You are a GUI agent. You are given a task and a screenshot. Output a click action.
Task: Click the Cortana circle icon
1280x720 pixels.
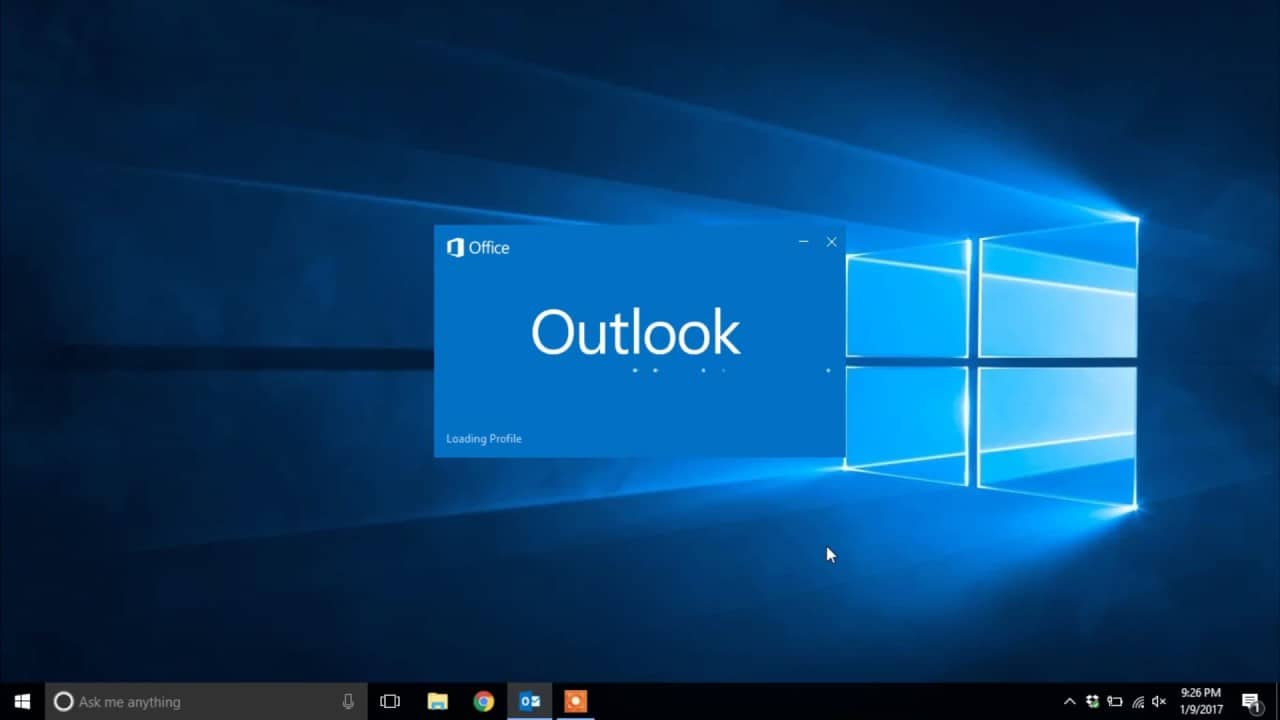[66, 701]
